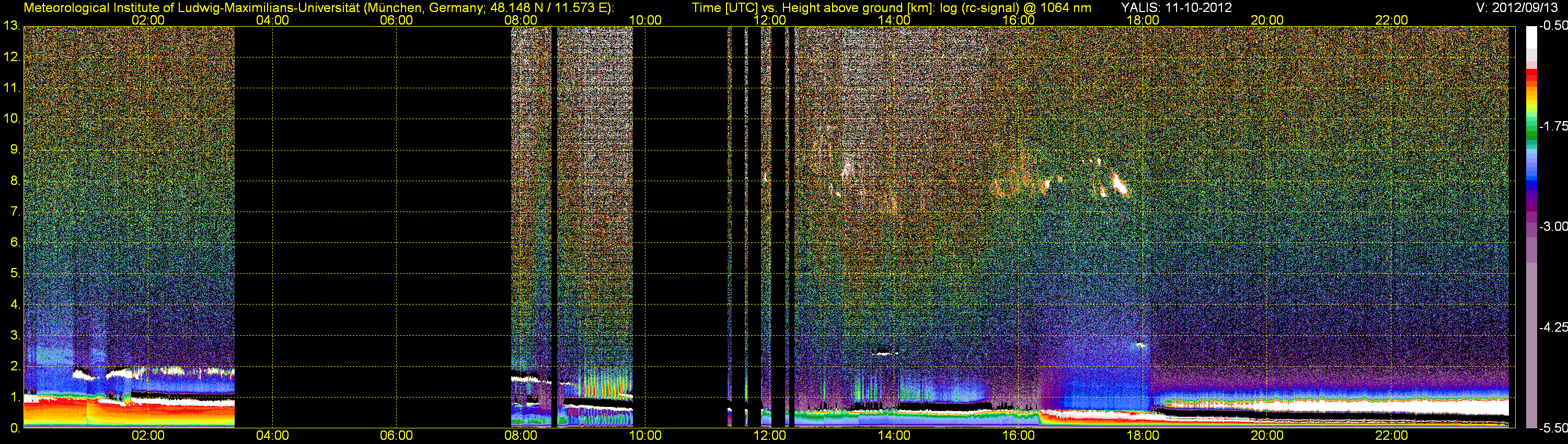Click the '0.' height axis label
This screenshot has height=444, width=1568.
pos(15,428)
